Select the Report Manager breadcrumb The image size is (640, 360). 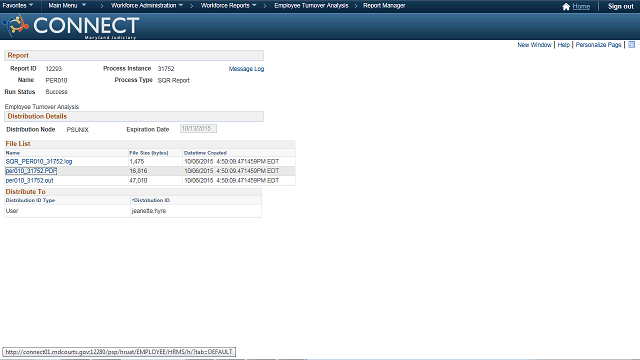pos(384,6)
